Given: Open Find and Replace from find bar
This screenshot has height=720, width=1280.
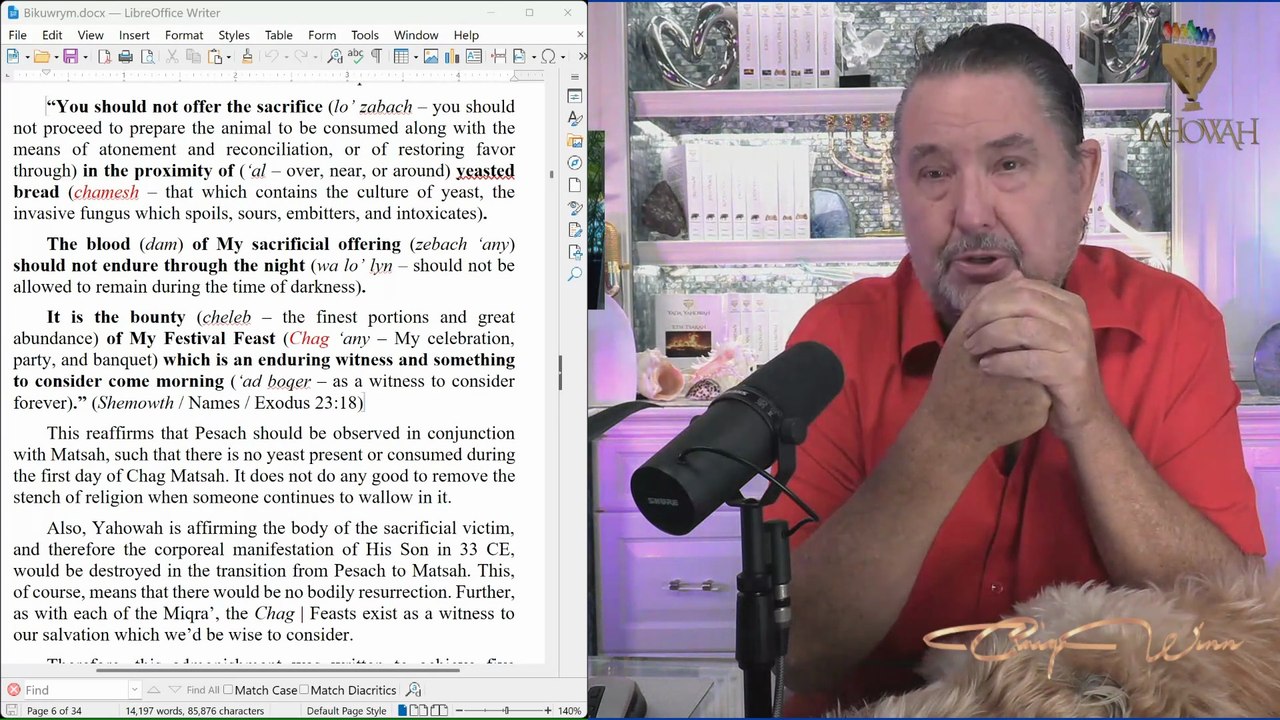Looking at the screenshot, I should (x=413, y=690).
